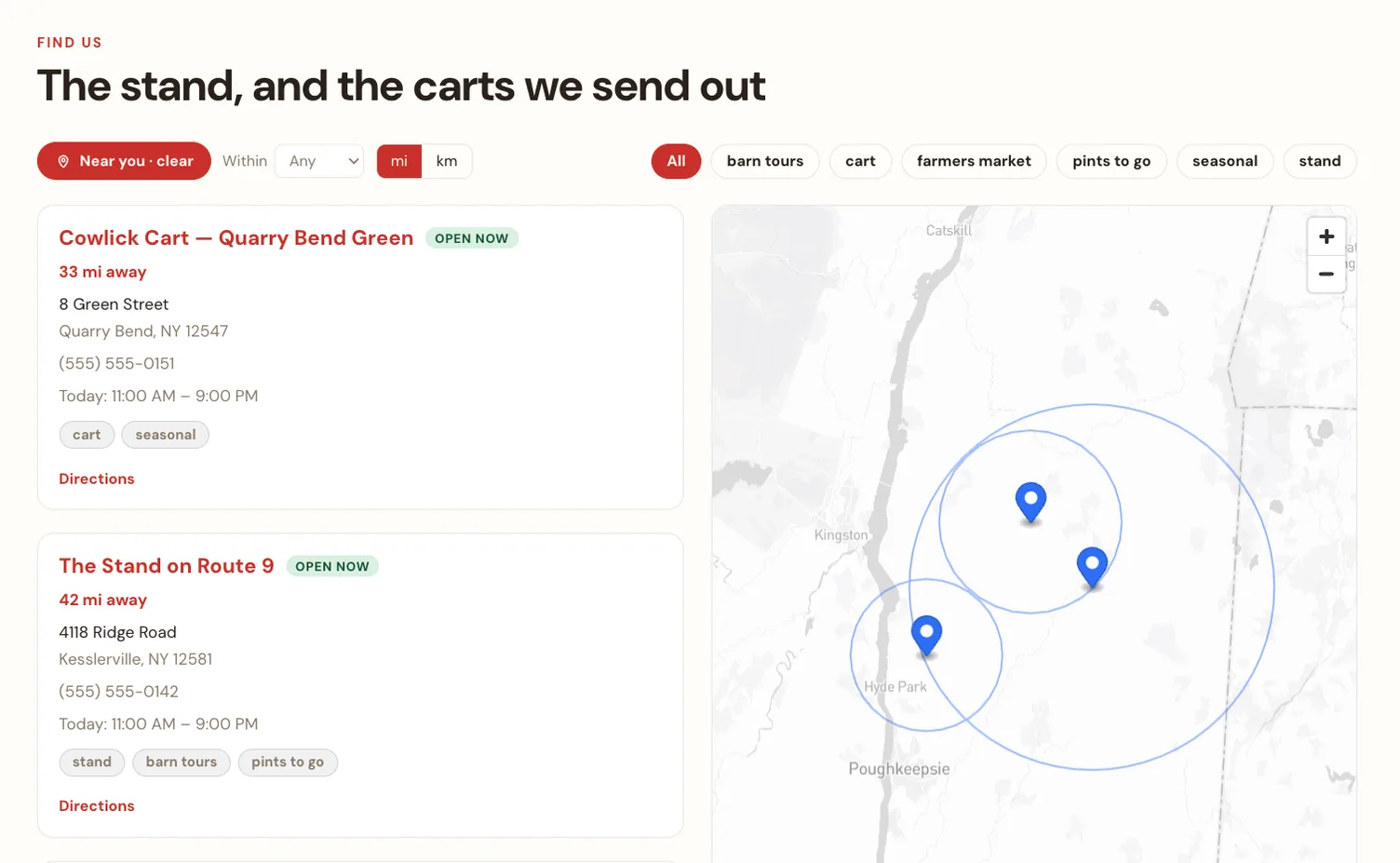Click the Catskill label on the map

point(949,230)
